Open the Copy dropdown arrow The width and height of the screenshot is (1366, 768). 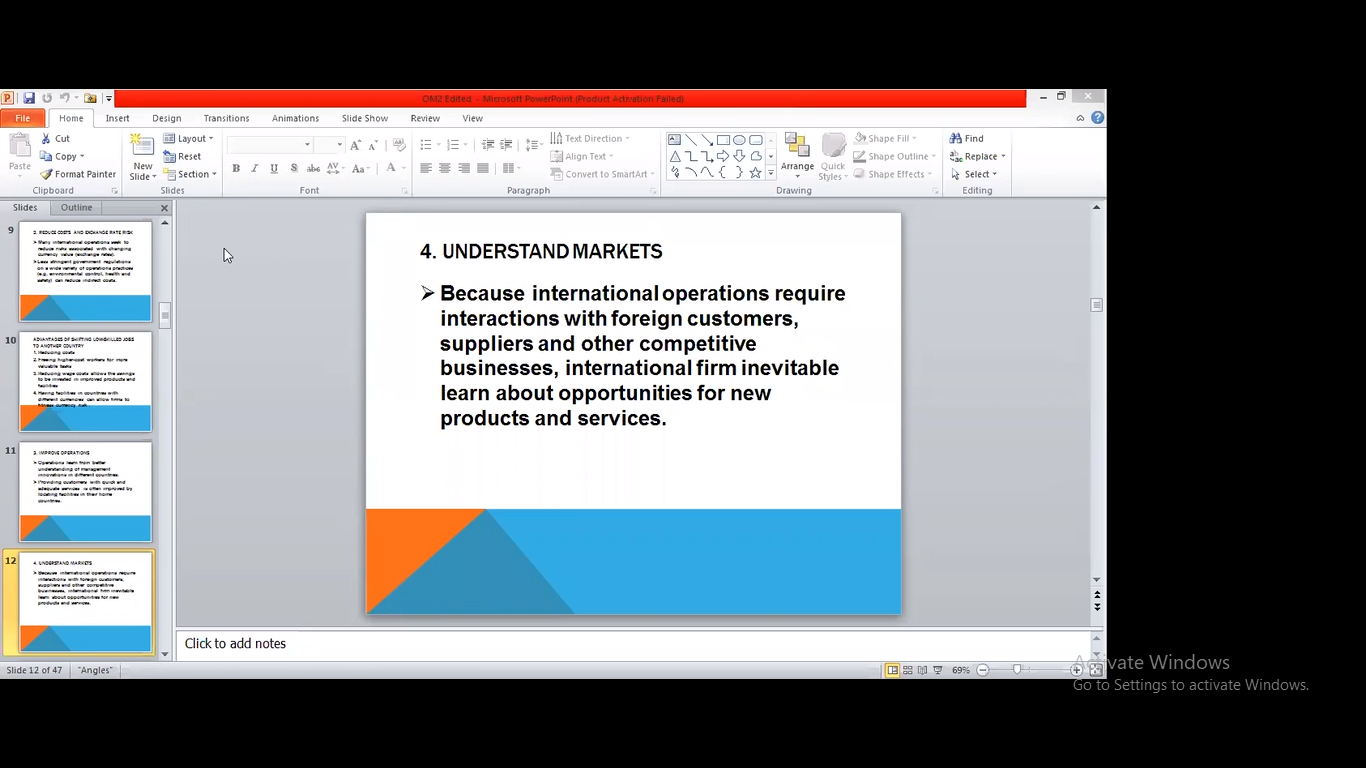pos(82,156)
